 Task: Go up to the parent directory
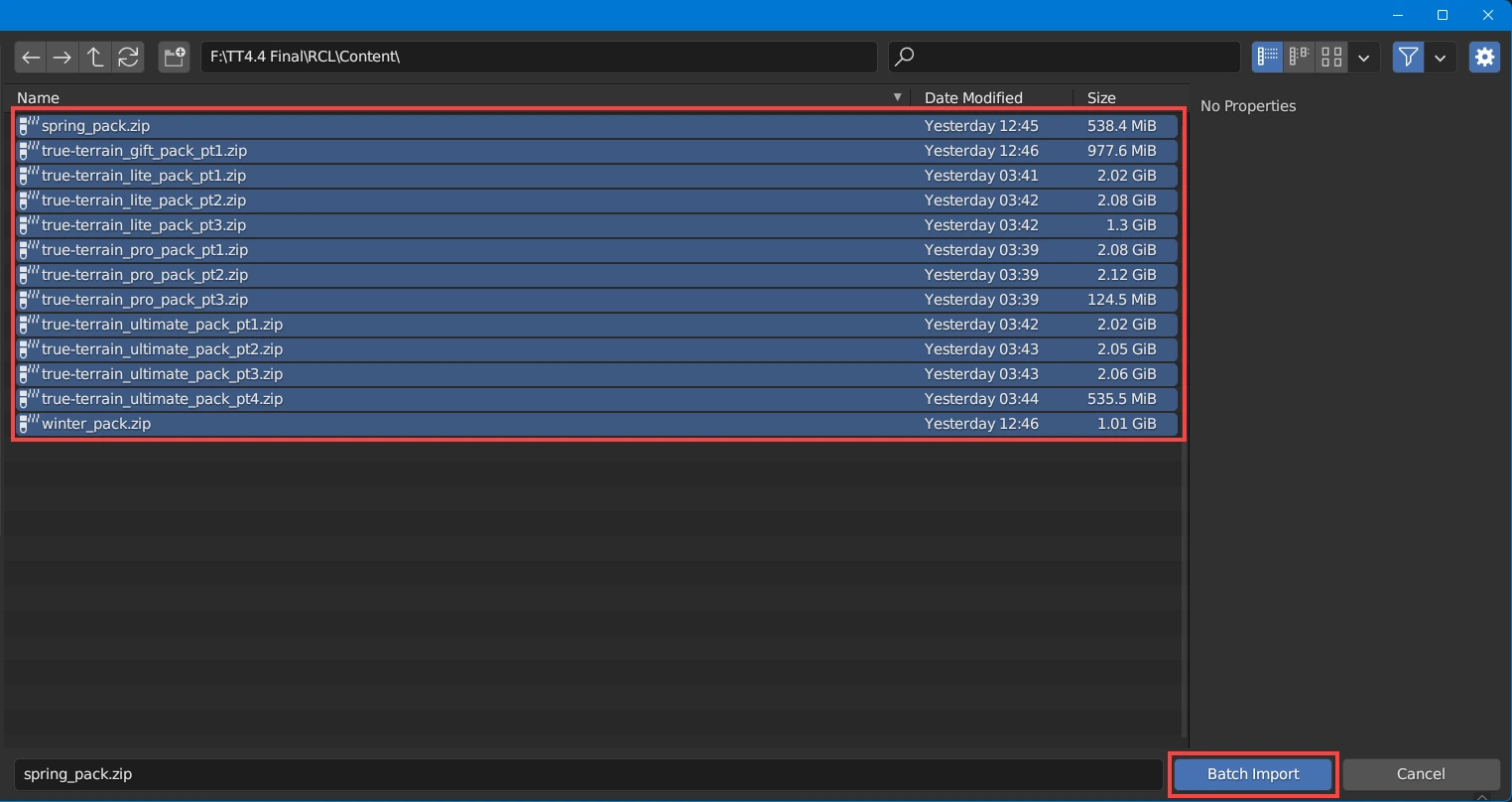(x=95, y=58)
